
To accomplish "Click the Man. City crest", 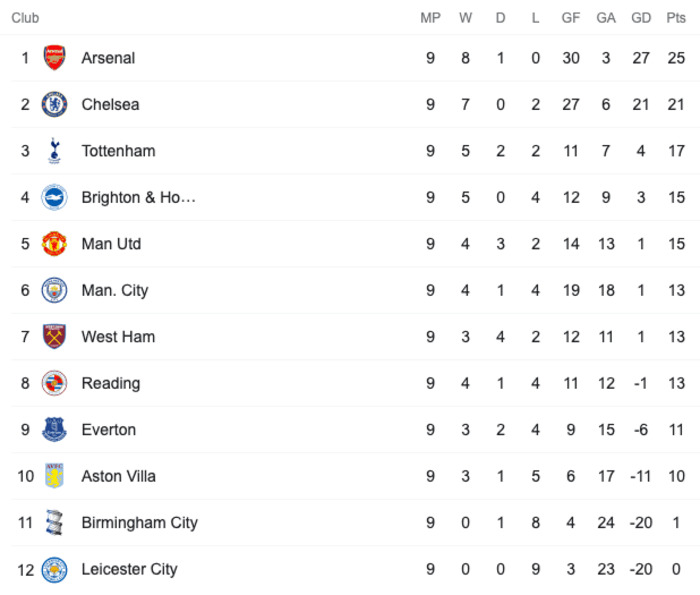I will (x=54, y=290).
